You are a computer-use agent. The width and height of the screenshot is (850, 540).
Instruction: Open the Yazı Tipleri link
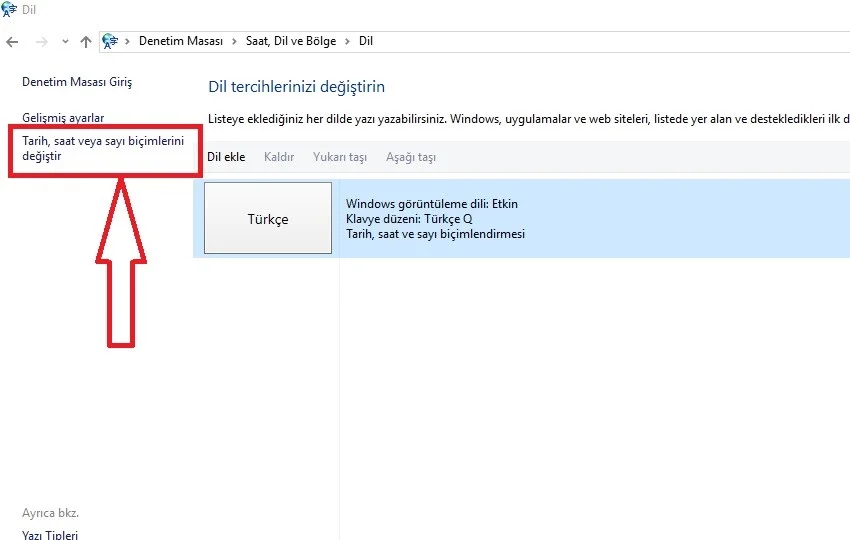[50, 535]
